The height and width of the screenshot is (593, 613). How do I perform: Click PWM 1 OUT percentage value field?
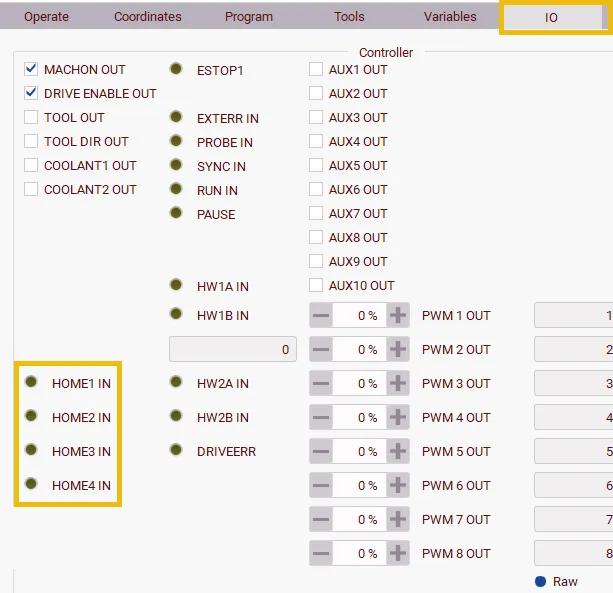point(359,315)
